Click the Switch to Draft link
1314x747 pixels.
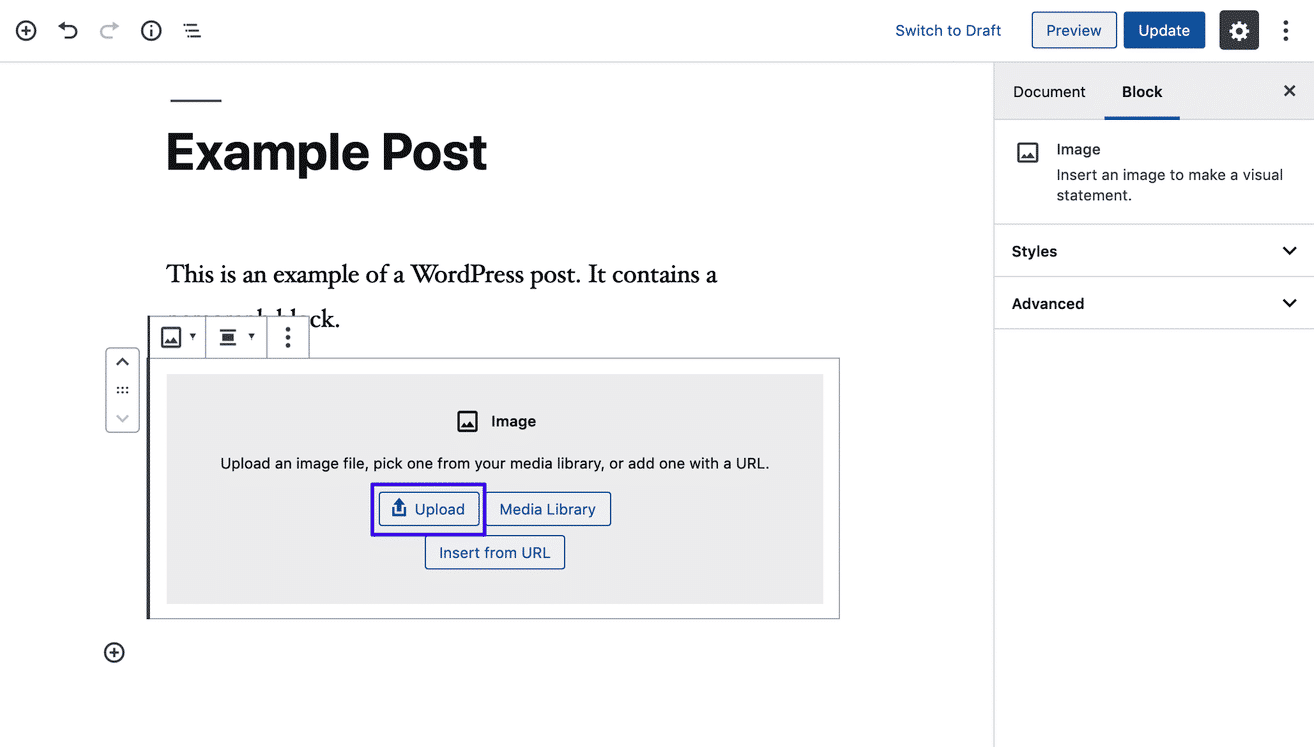coord(948,30)
